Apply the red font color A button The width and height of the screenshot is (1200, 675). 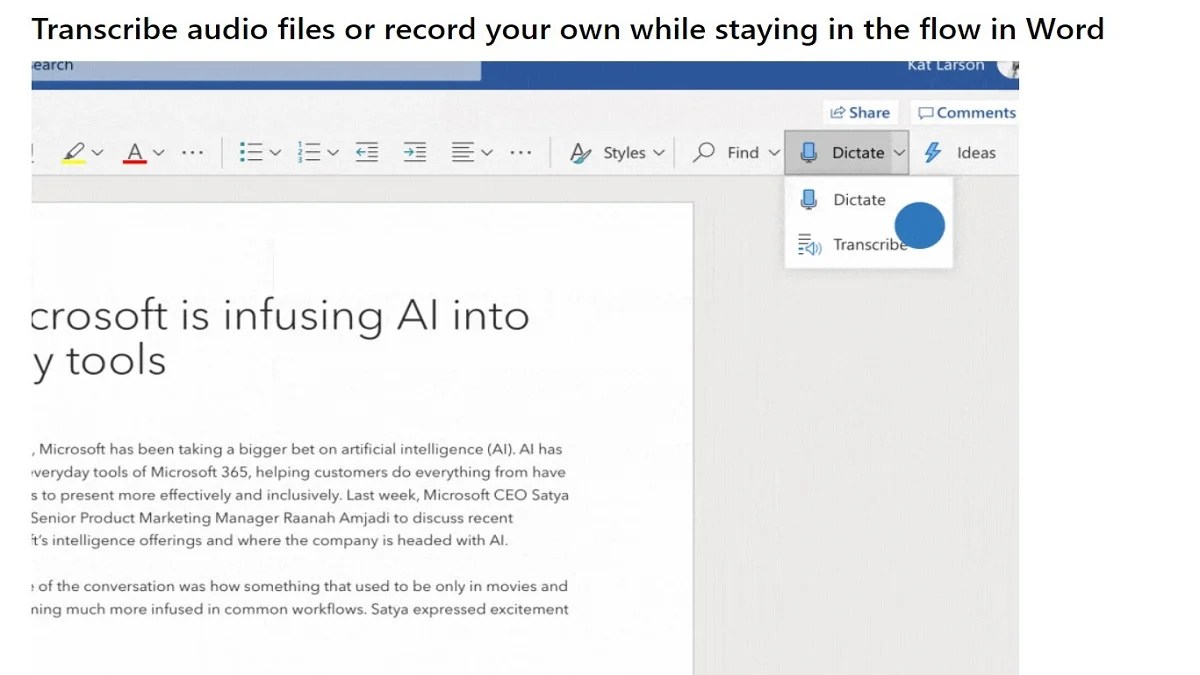coord(135,153)
